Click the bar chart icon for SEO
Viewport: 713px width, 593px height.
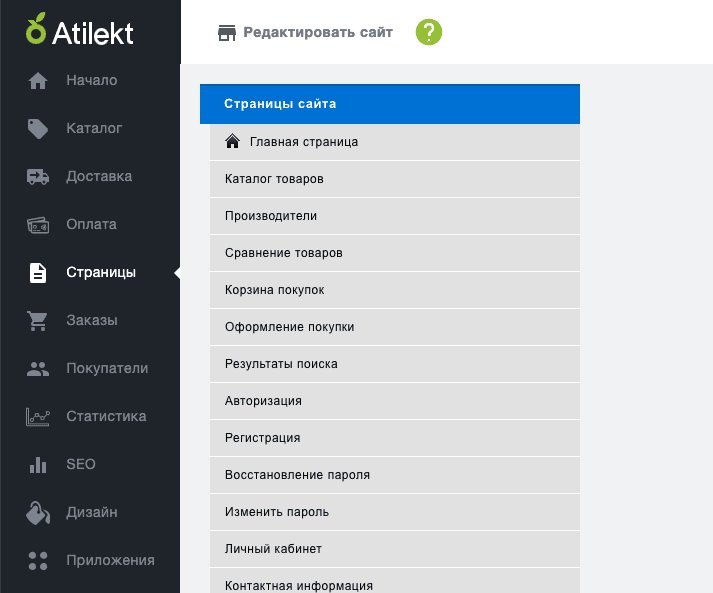[x=38, y=465]
